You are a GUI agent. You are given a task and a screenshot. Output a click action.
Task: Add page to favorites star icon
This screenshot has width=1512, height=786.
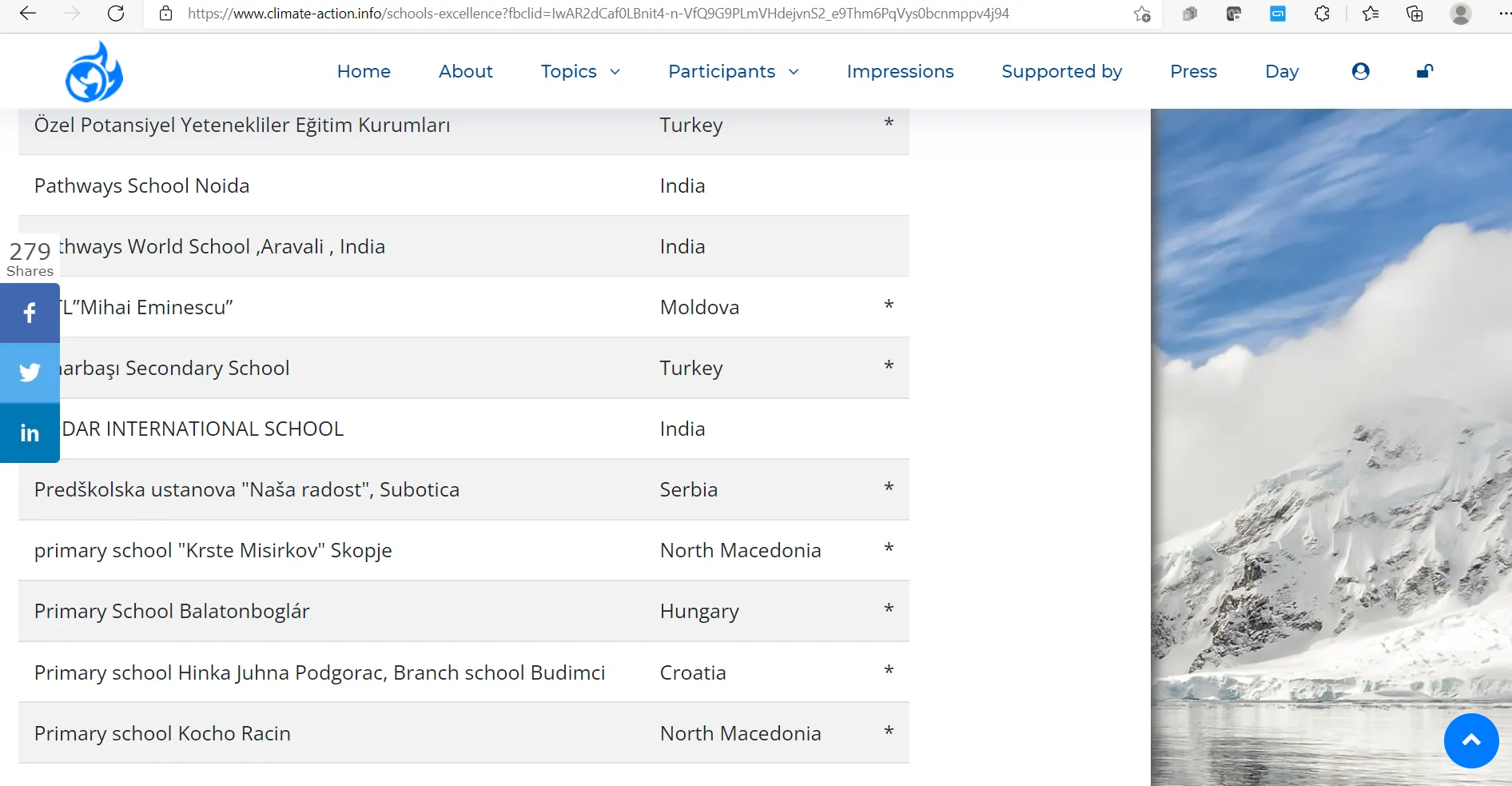(x=1142, y=14)
